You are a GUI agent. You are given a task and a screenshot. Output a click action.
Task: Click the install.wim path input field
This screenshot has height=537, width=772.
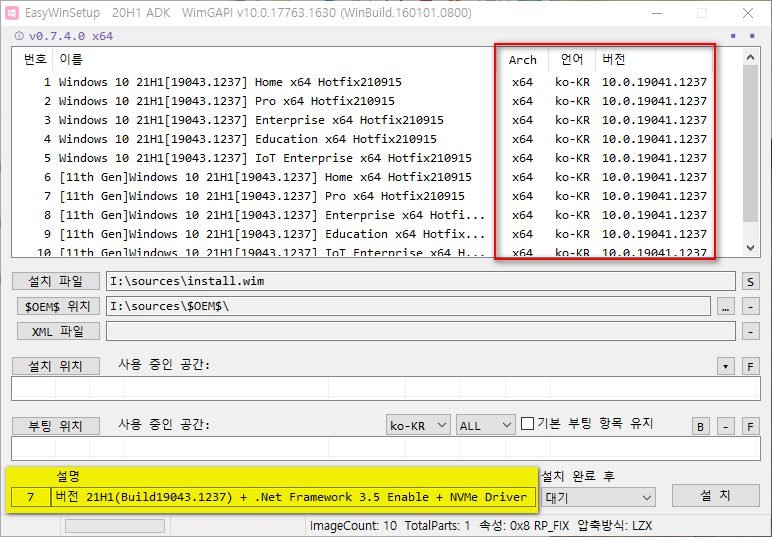tap(420, 281)
